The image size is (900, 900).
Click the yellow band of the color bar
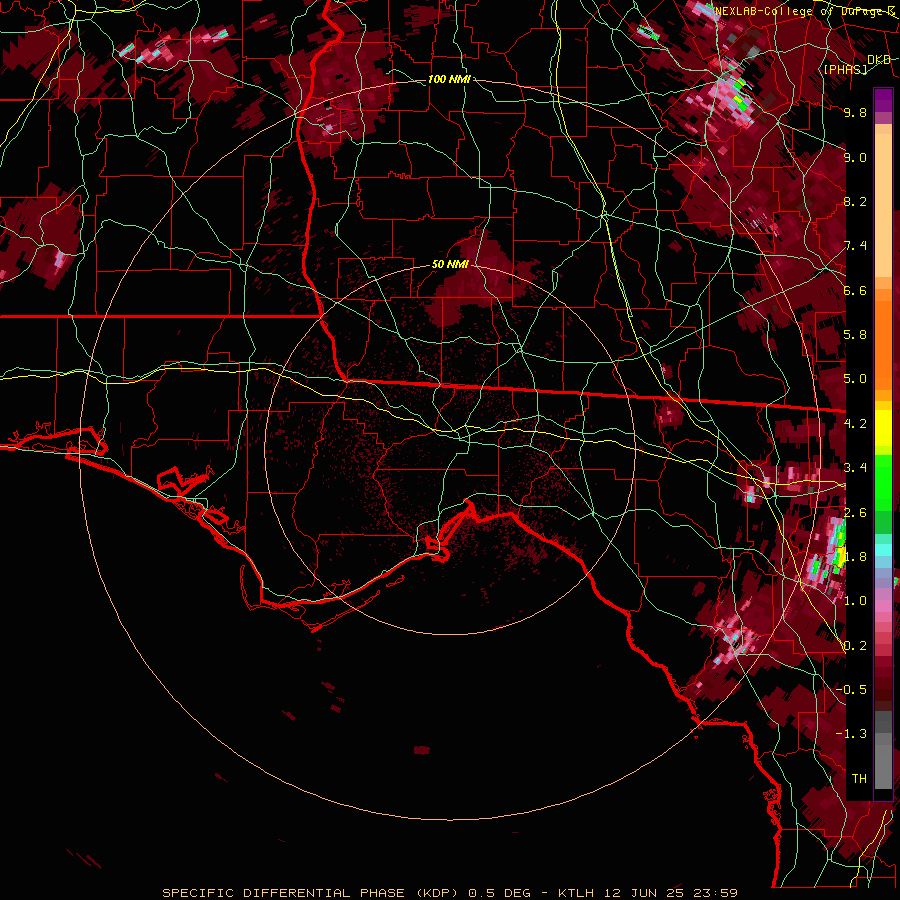(x=883, y=428)
